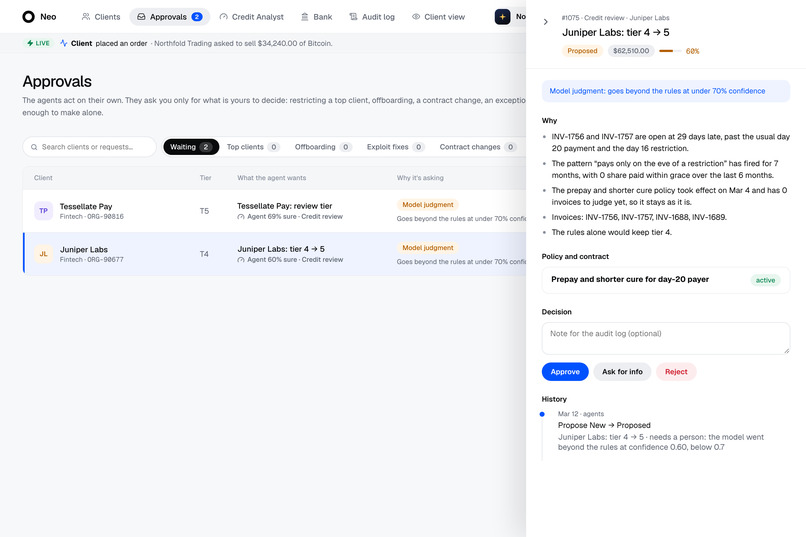Open the Tessellate Pay client name
This screenshot has height=537, width=806.
[86, 206]
